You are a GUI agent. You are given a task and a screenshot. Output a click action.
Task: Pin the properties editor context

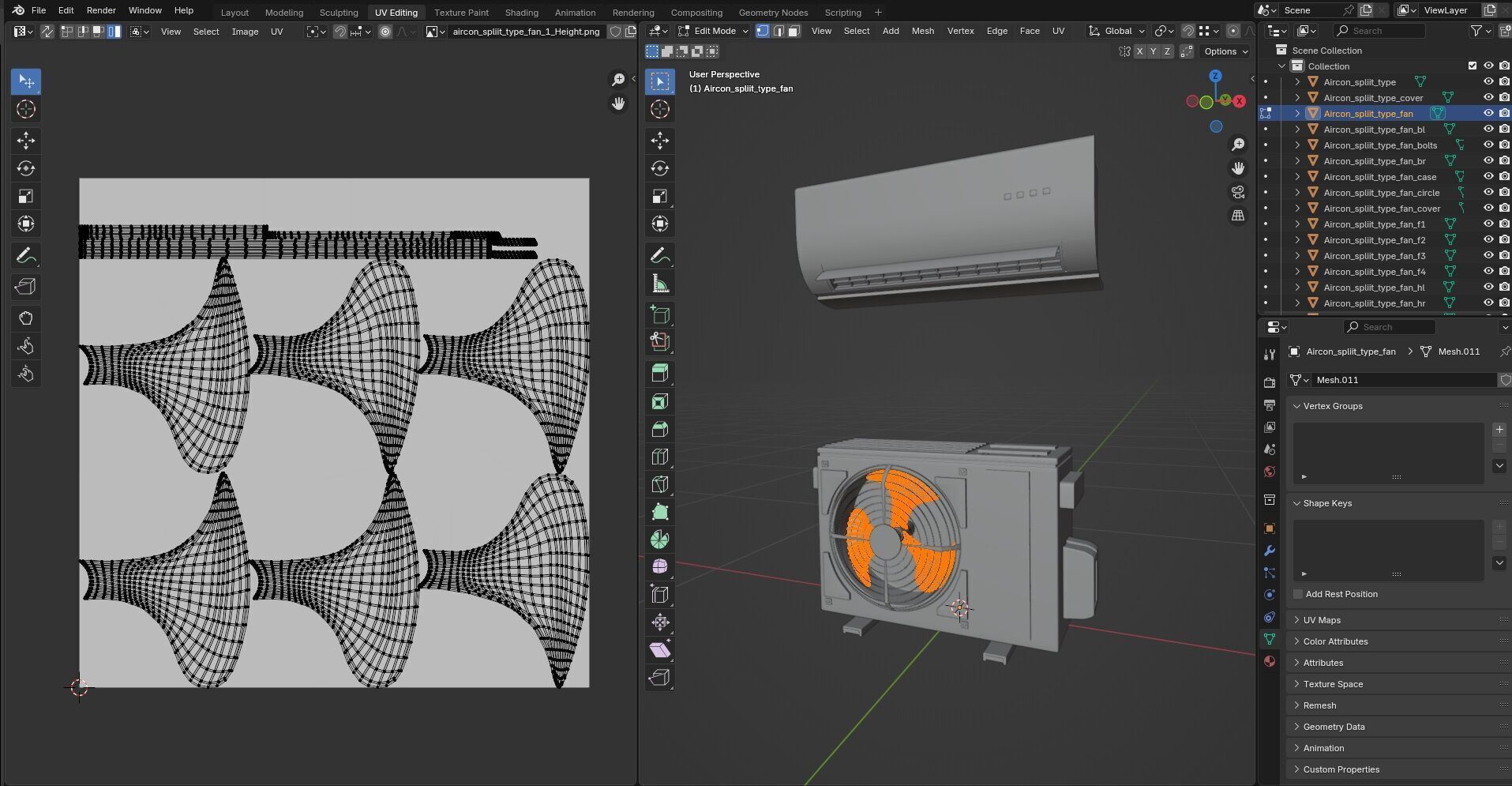point(1505,352)
